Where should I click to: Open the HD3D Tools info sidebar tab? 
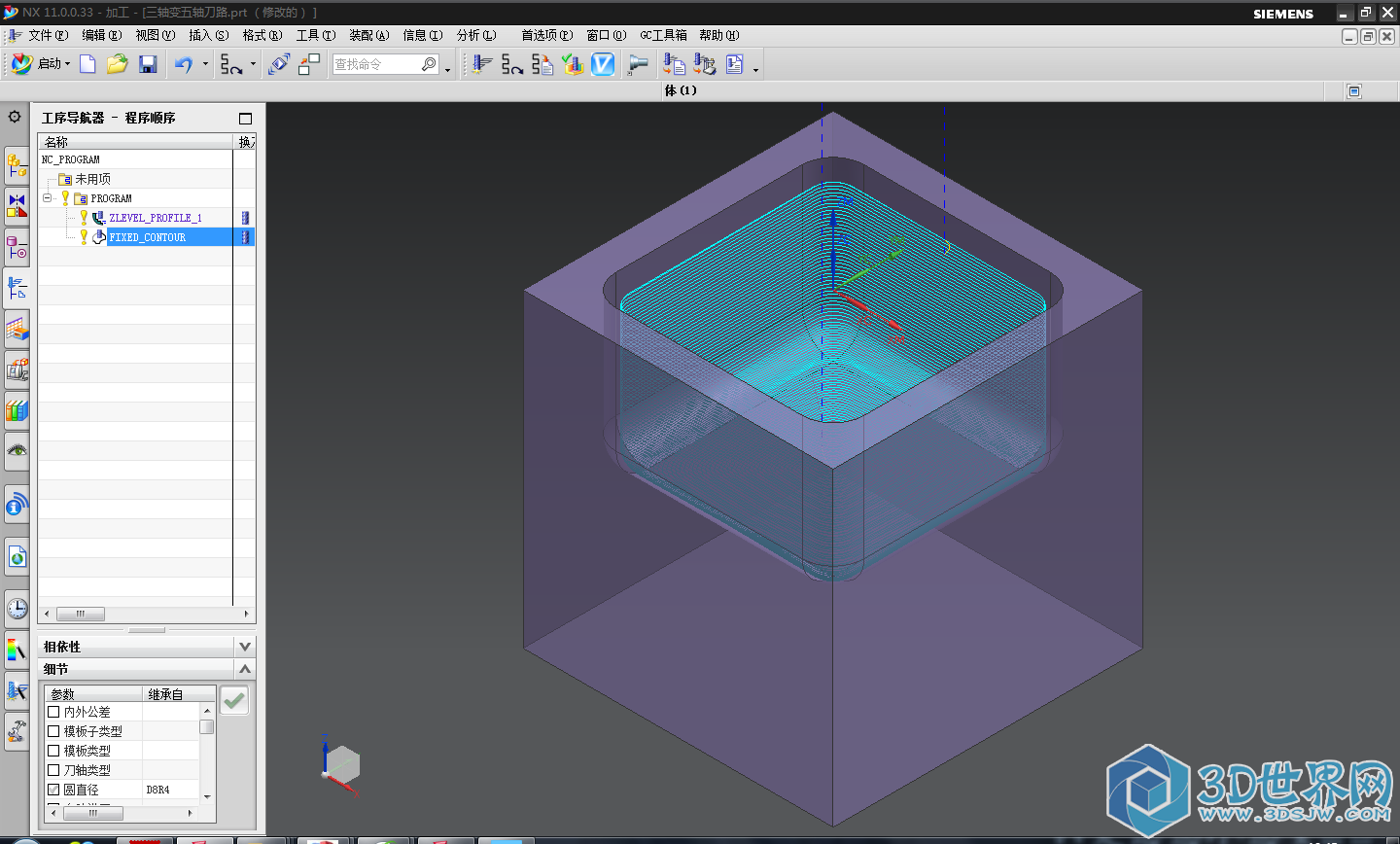pos(17,506)
